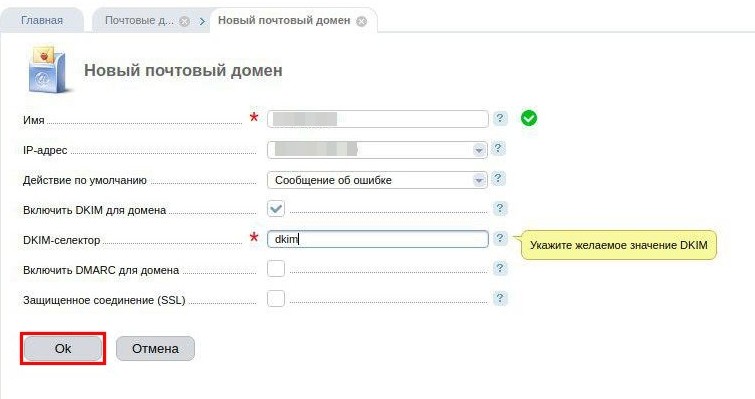Screen dimensions: 755x399
Task: Close the Новый почтовый домен tab
Action: click(x=362, y=21)
